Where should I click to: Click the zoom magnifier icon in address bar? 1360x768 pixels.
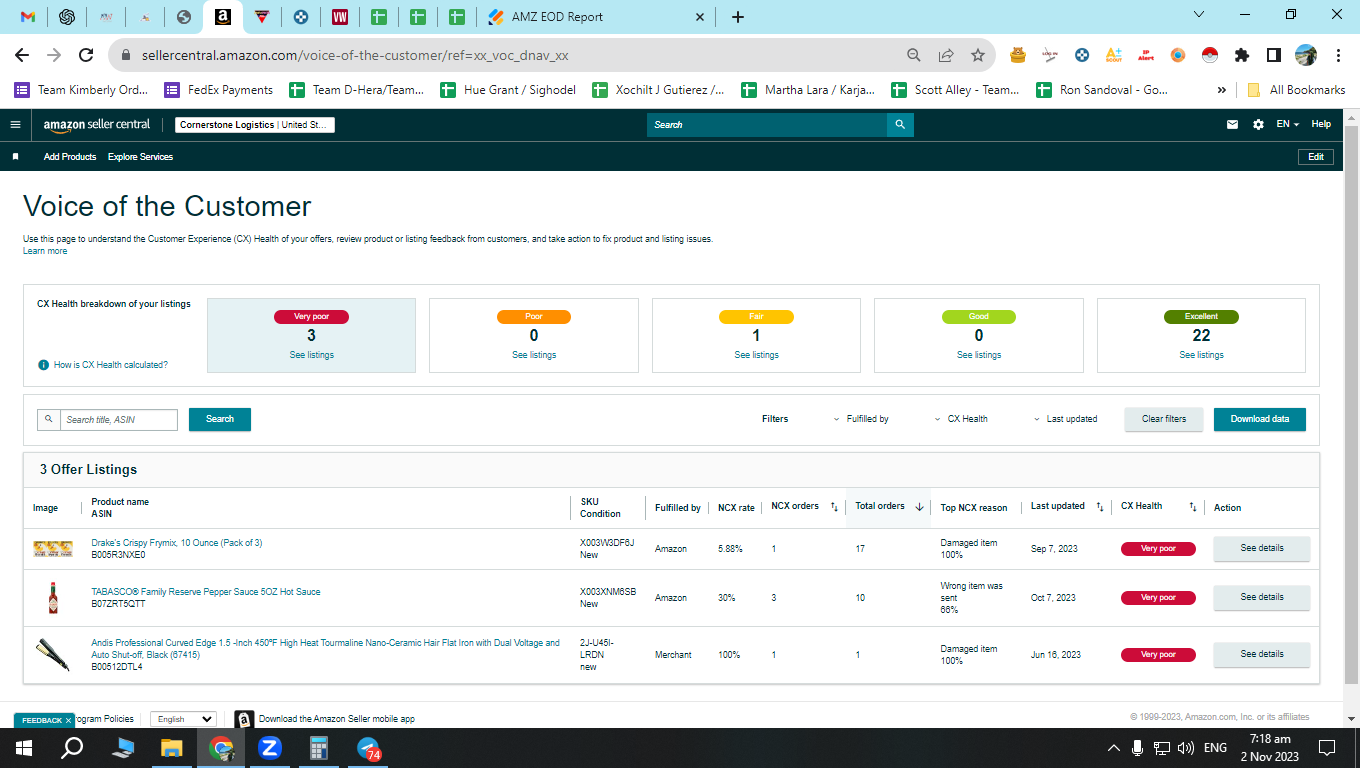[914, 55]
